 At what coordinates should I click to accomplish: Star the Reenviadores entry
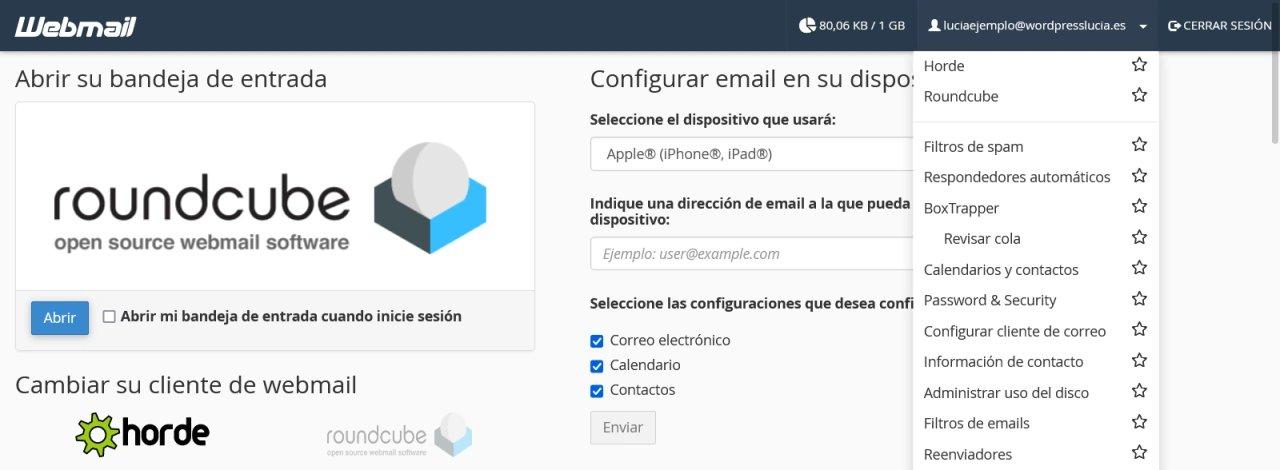tap(1139, 453)
